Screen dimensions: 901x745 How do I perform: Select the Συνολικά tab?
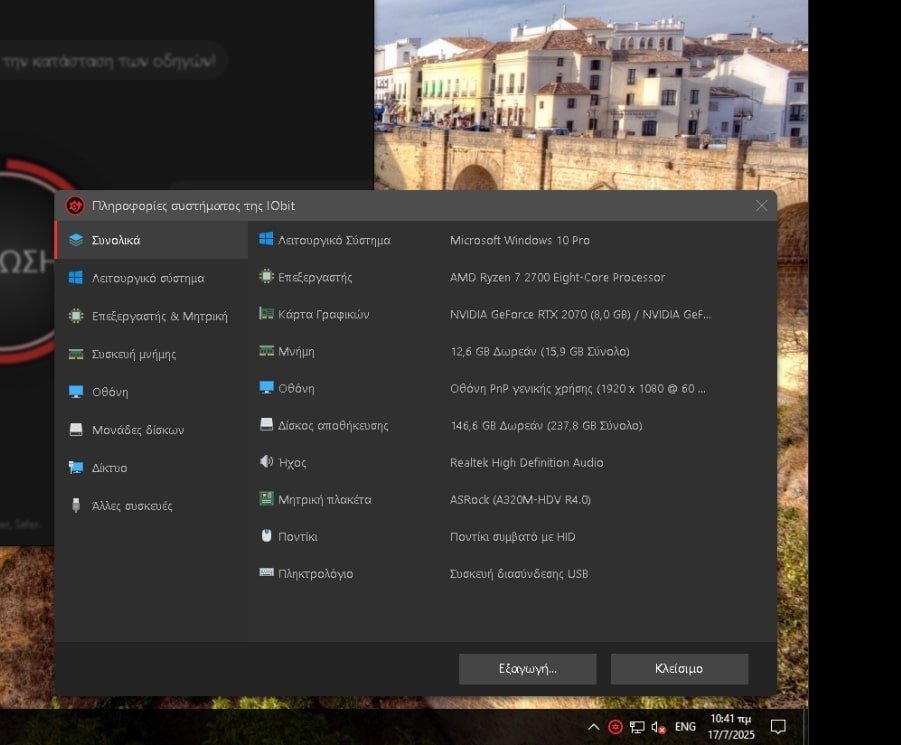coord(152,240)
